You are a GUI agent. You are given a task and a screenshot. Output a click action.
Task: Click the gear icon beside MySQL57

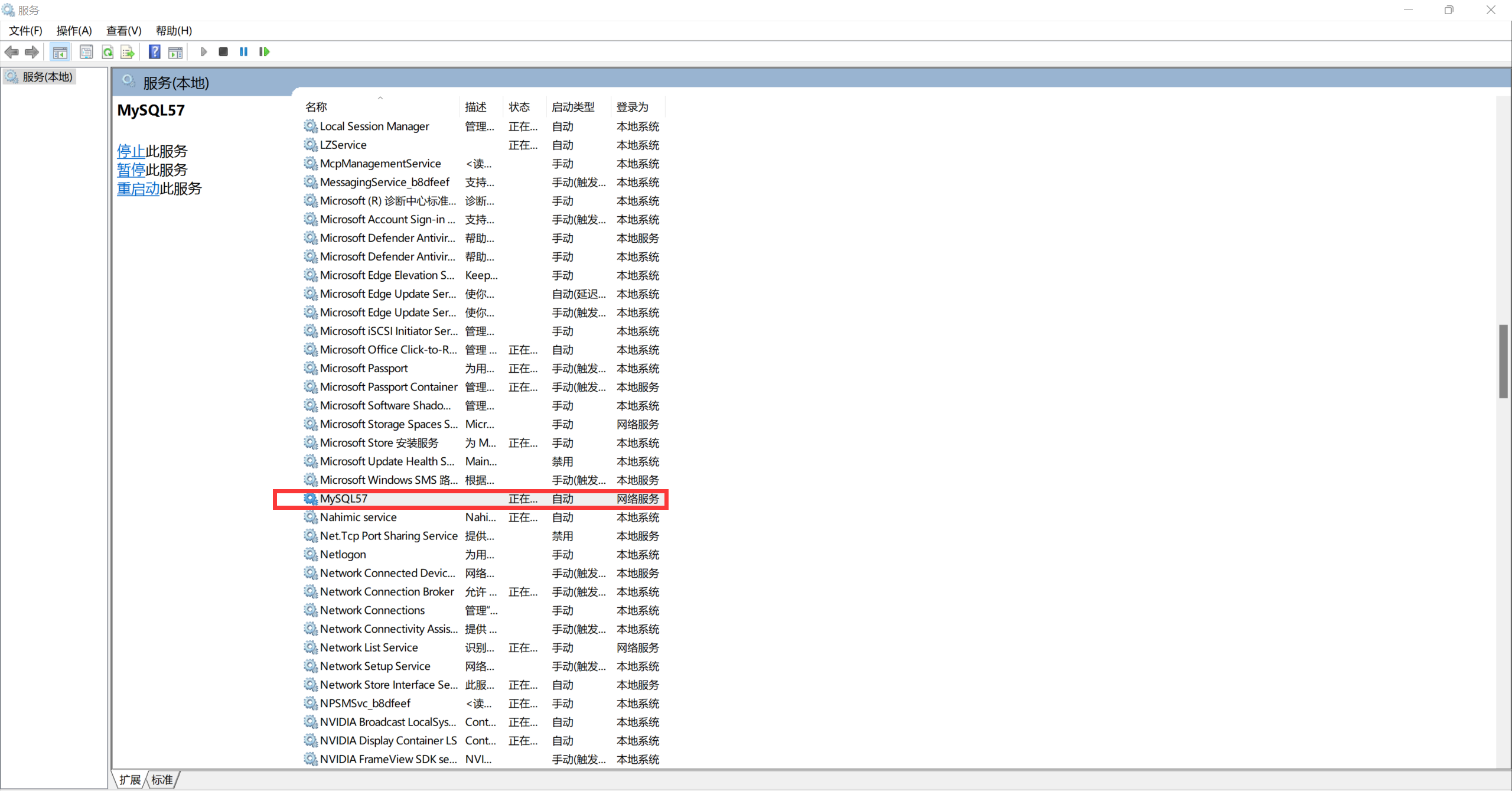pyautogui.click(x=311, y=499)
